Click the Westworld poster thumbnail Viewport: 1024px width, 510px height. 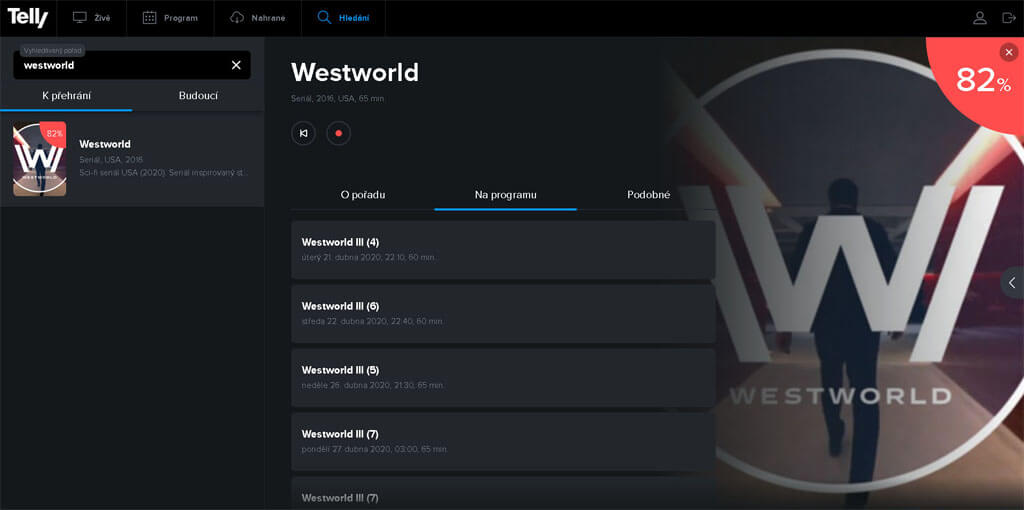40,159
